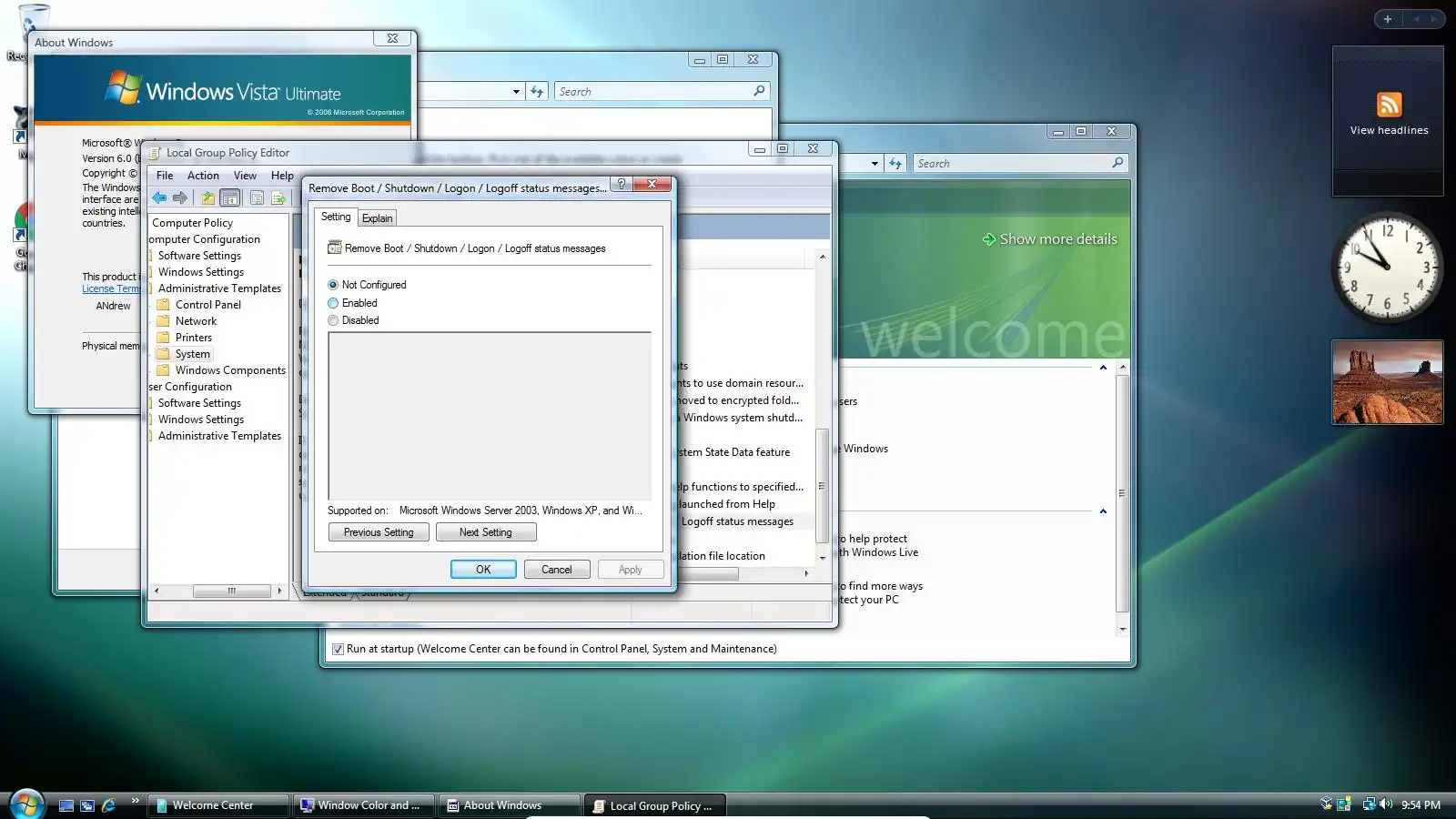Toggle the Show/Hide Console Tree toolbar icon
Viewport: 1456px width, 819px height.
(x=230, y=197)
